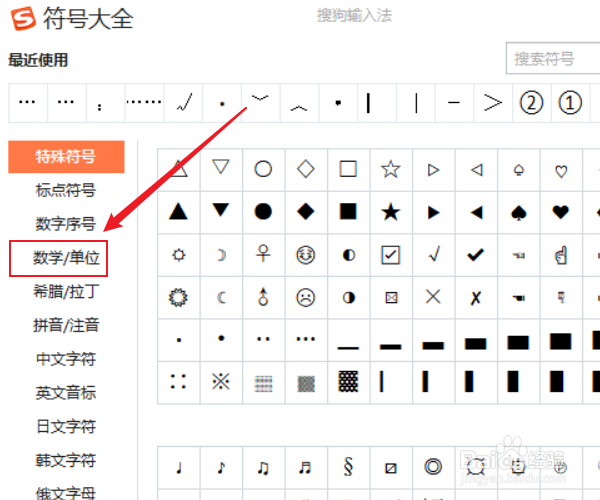This screenshot has height=500, width=600.
Task: Click the Sogou logo icon
Action: click(23, 18)
